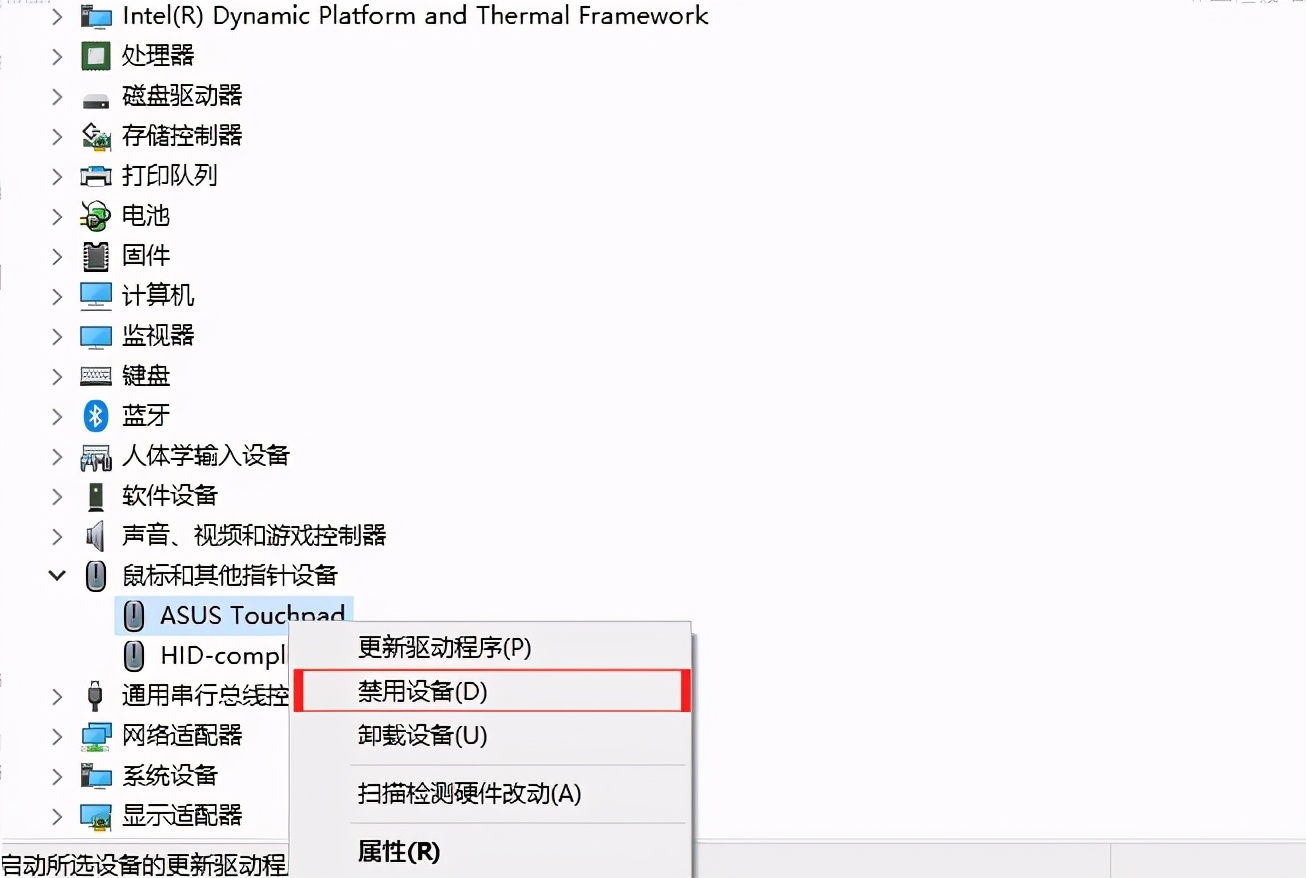Click the 监视器 monitor icon
1306x878 pixels.
95,336
